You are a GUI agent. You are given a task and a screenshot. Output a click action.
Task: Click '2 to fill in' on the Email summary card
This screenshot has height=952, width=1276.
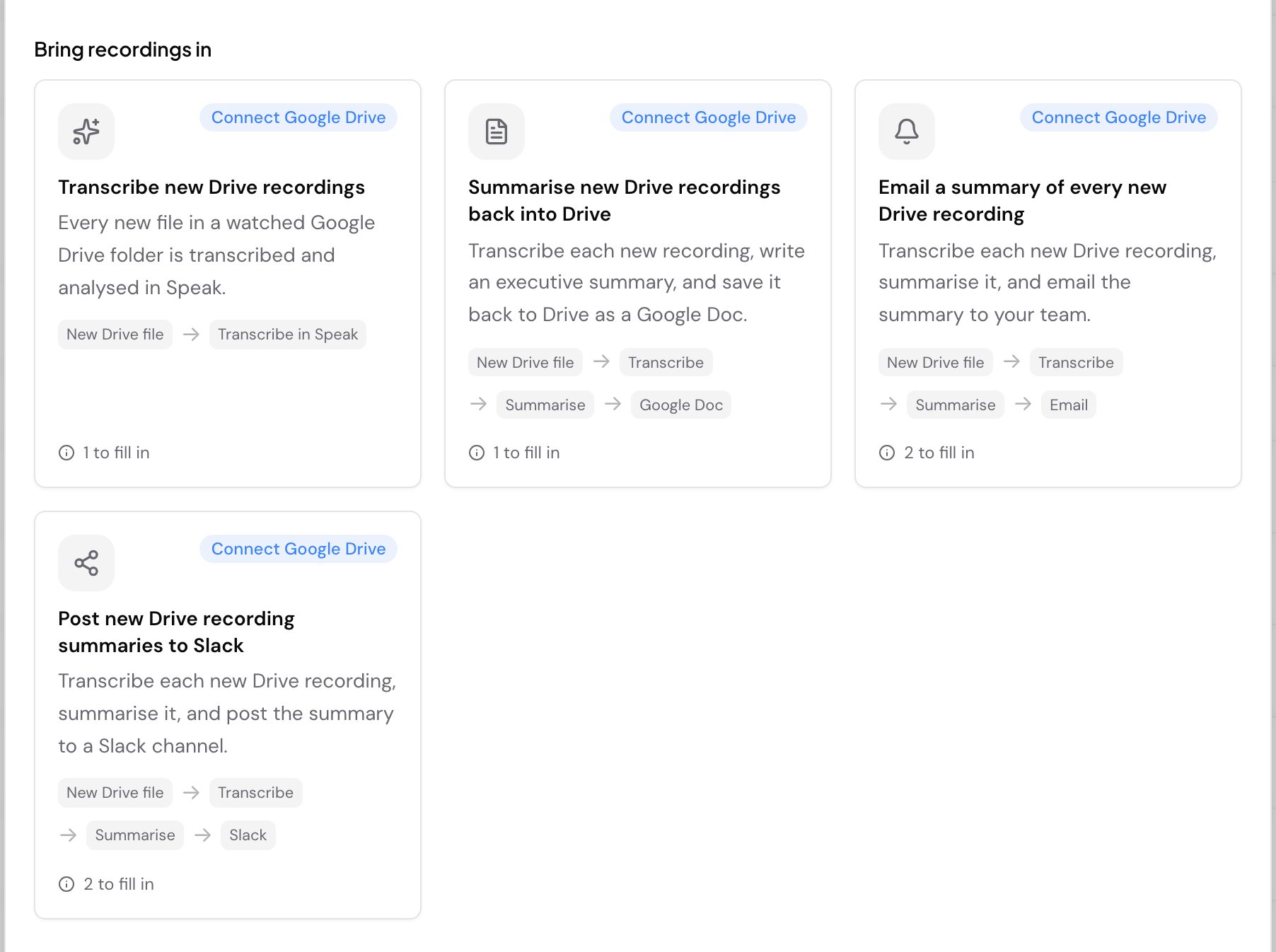tap(939, 453)
